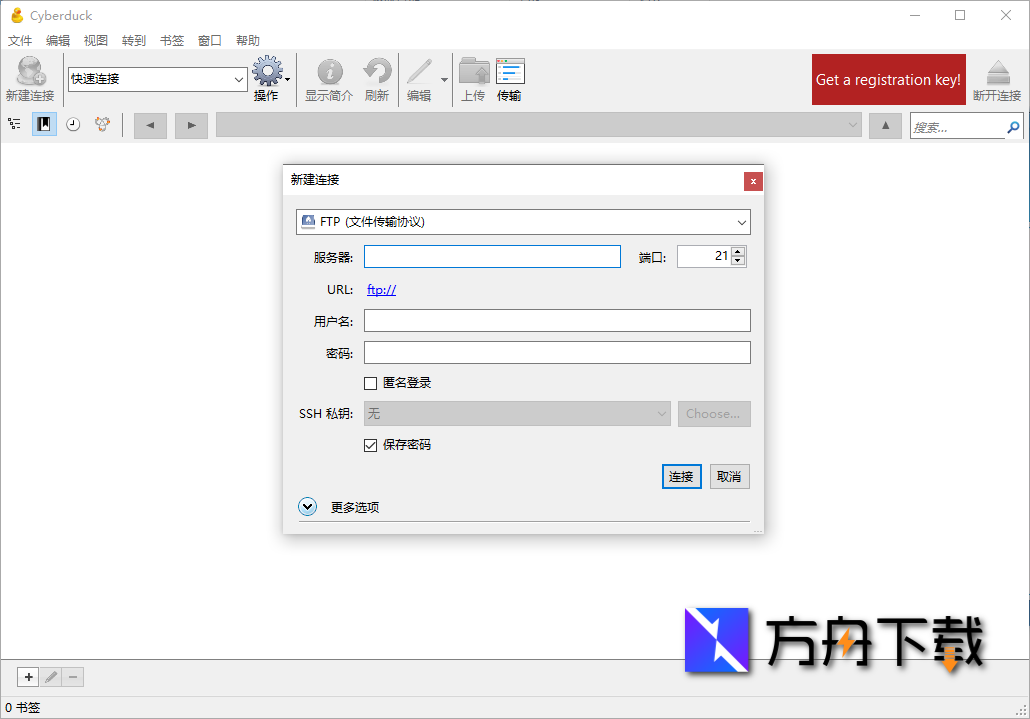Expand More Options (更多选项) section
The image size is (1030, 719).
tap(309, 507)
